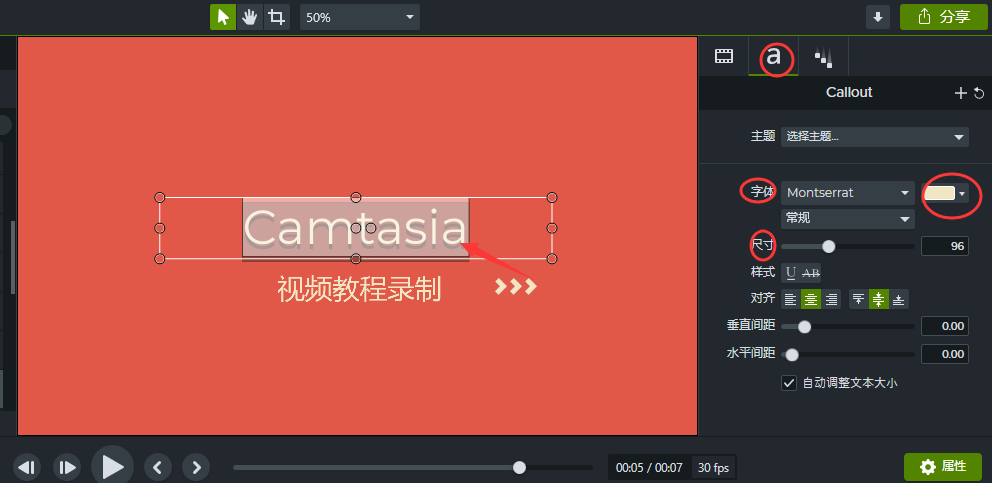Open the canvas zoom 50% dropdown
The width and height of the screenshot is (992, 483).
click(x=359, y=17)
